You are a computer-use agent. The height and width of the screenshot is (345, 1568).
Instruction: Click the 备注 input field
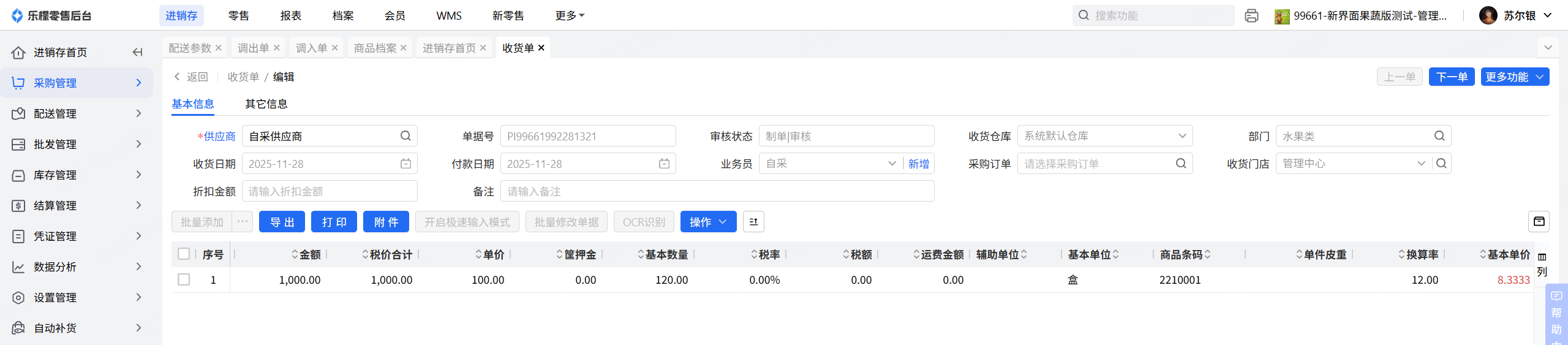click(717, 191)
